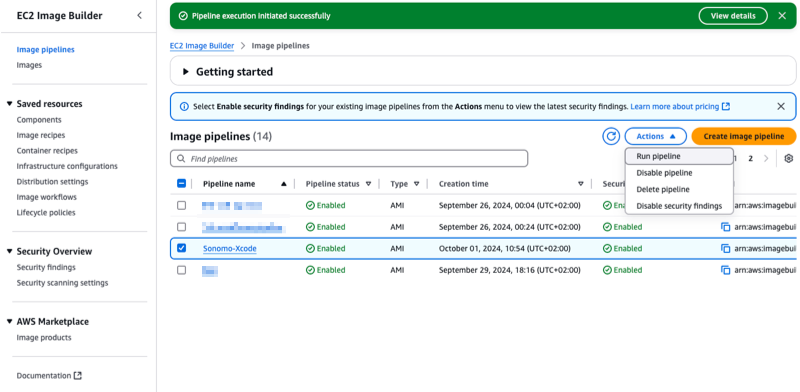Choose Disable pipeline from Actions menu
Screen dimensions: 800x392
679,173
